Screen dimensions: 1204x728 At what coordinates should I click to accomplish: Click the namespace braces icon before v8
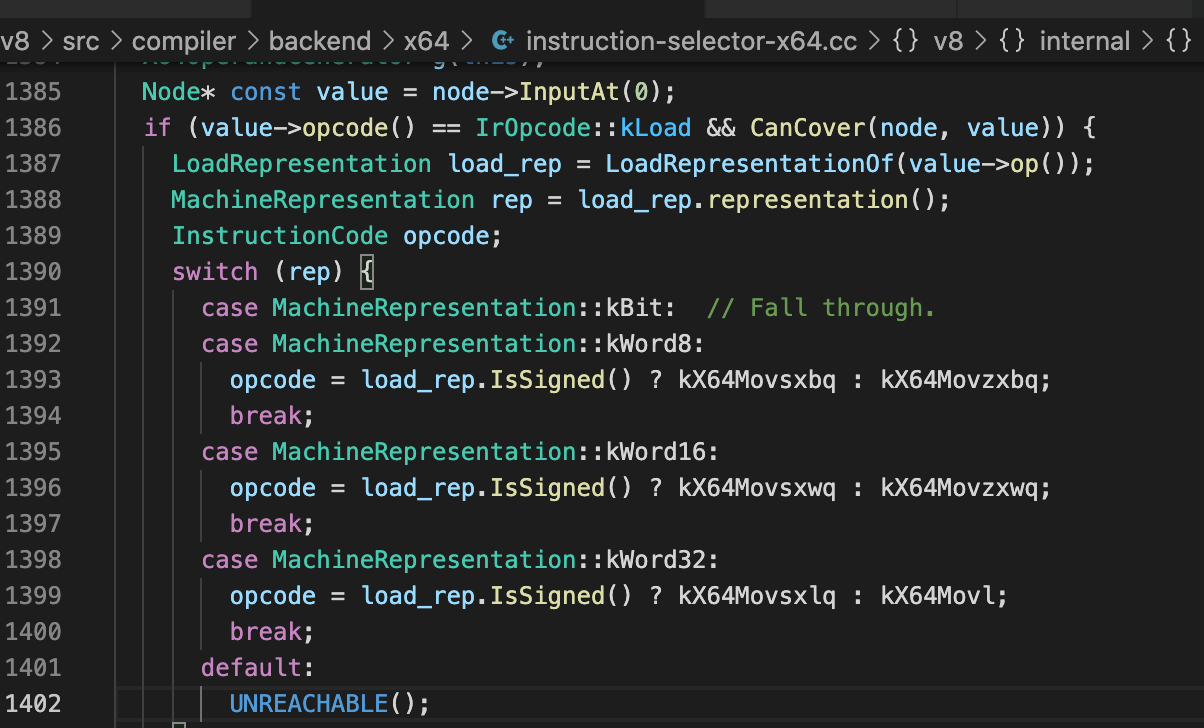(905, 41)
